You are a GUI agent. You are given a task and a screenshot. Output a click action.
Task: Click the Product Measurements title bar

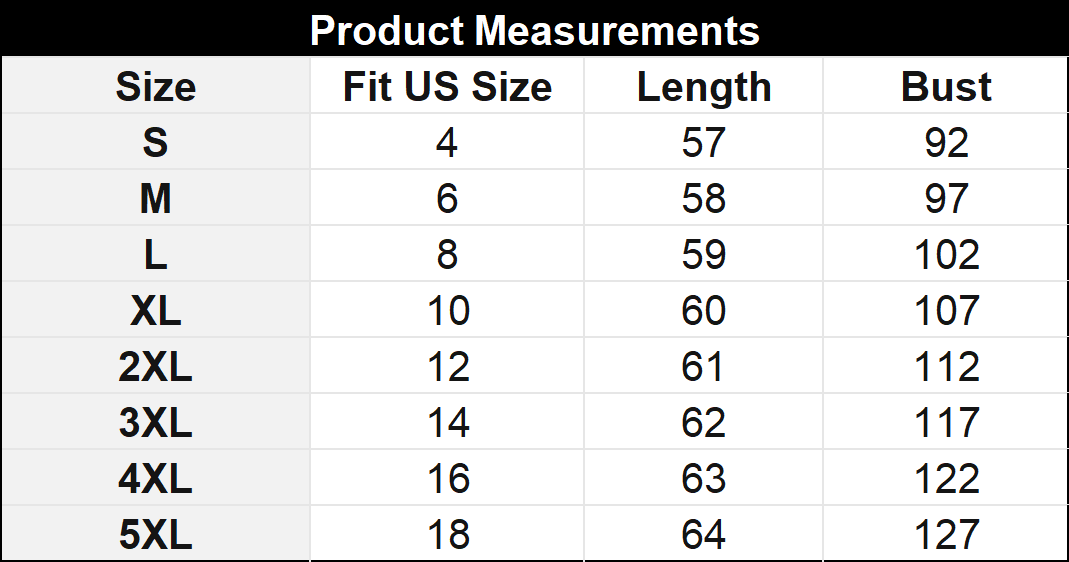(x=534, y=30)
